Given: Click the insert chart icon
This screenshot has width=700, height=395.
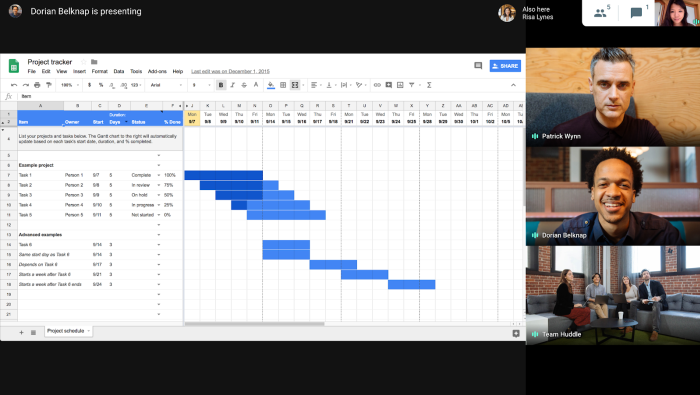Looking at the screenshot, I should (400, 85).
